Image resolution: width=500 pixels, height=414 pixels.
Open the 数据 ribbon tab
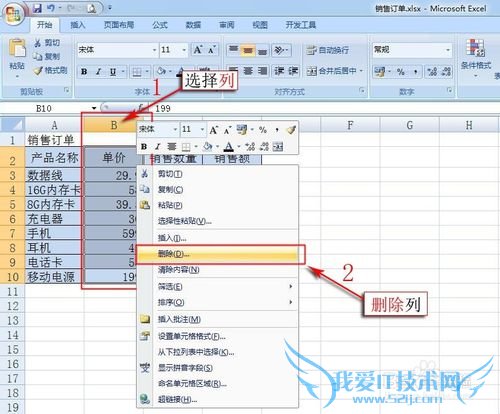click(193, 25)
